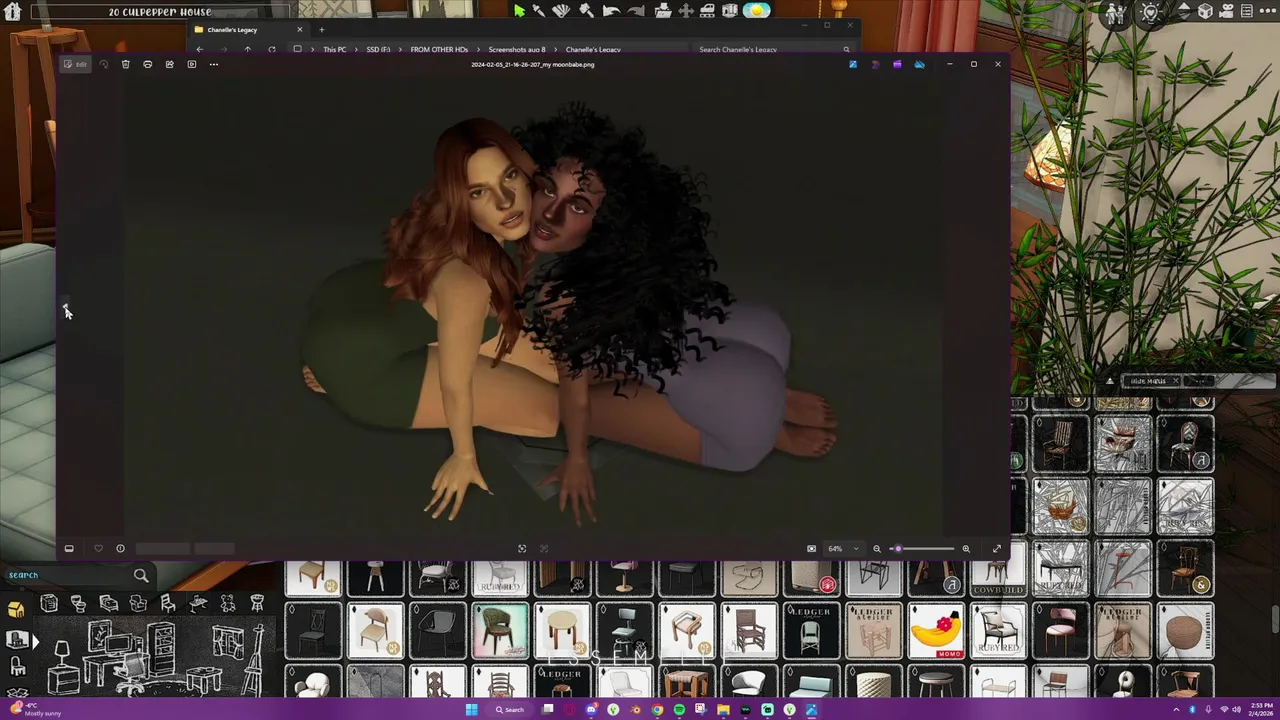Click the print icon in photo viewer
The image size is (1280, 720).
[147, 64]
